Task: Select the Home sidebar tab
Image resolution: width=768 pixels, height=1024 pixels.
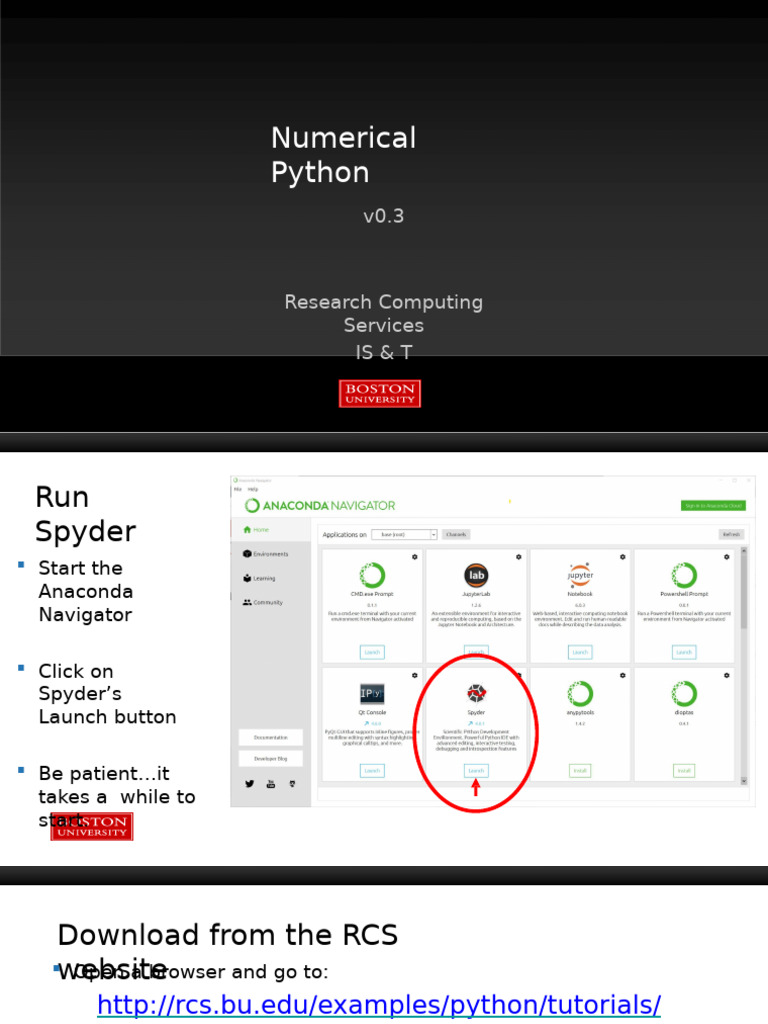Action: (270, 530)
